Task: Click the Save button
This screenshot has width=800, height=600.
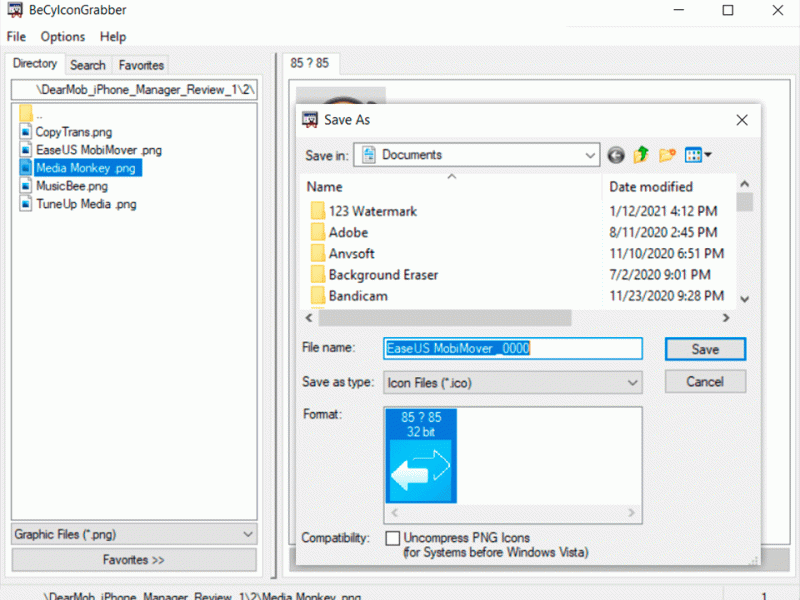Action: pyautogui.click(x=705, y=349)
